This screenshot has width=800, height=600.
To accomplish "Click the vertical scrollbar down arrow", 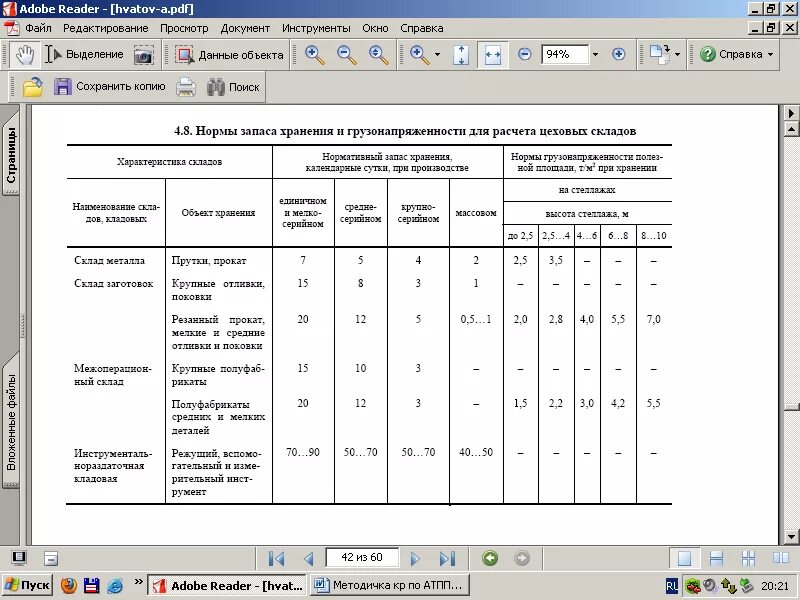I will tap(791, 536).
